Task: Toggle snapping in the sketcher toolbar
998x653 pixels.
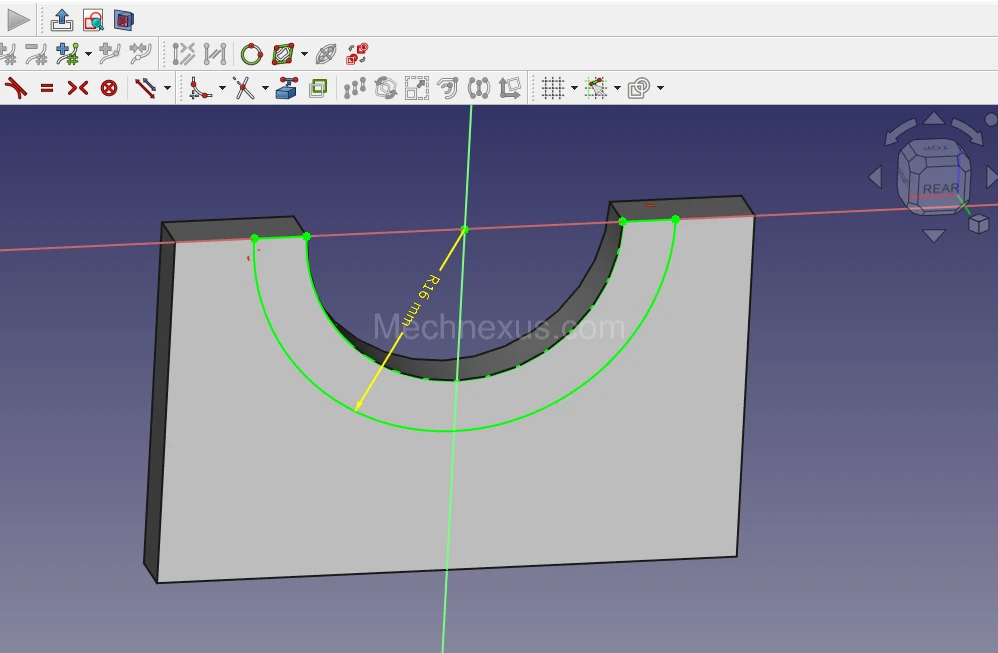Action: 596,88
